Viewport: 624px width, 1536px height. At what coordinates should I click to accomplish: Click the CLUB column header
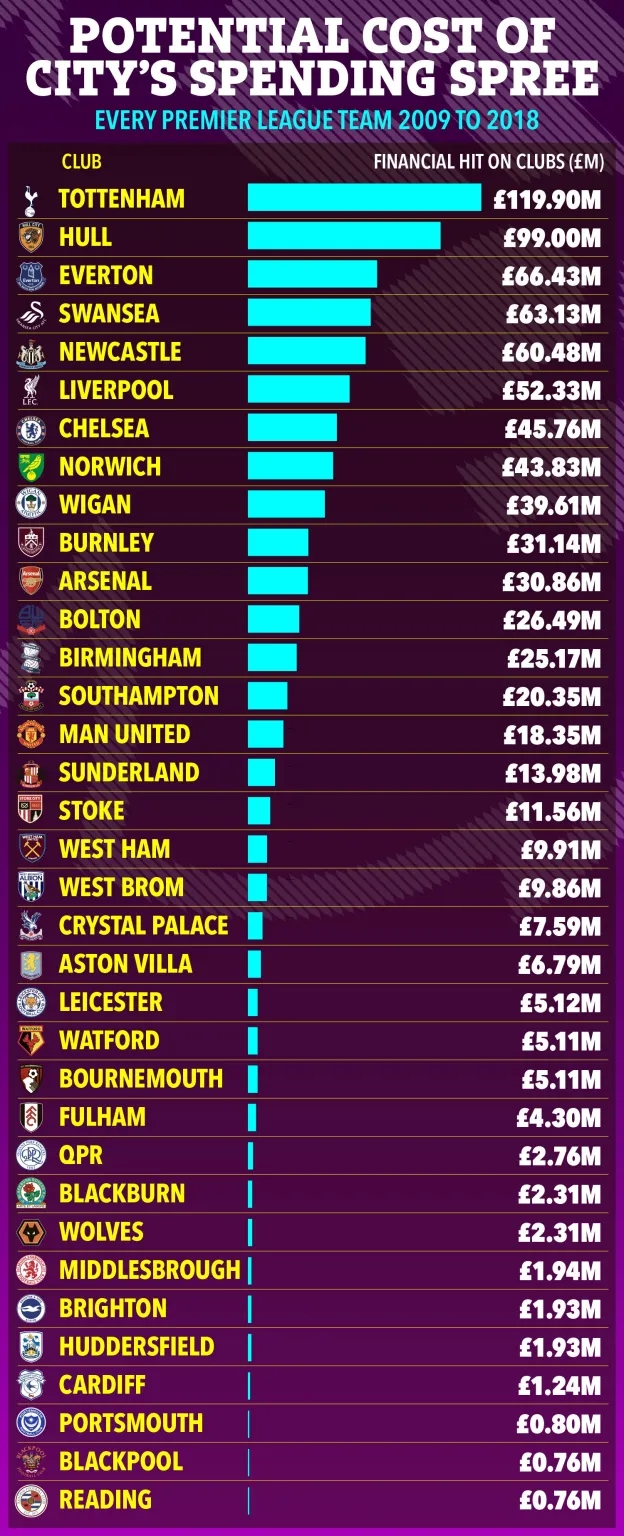[81, 161]
